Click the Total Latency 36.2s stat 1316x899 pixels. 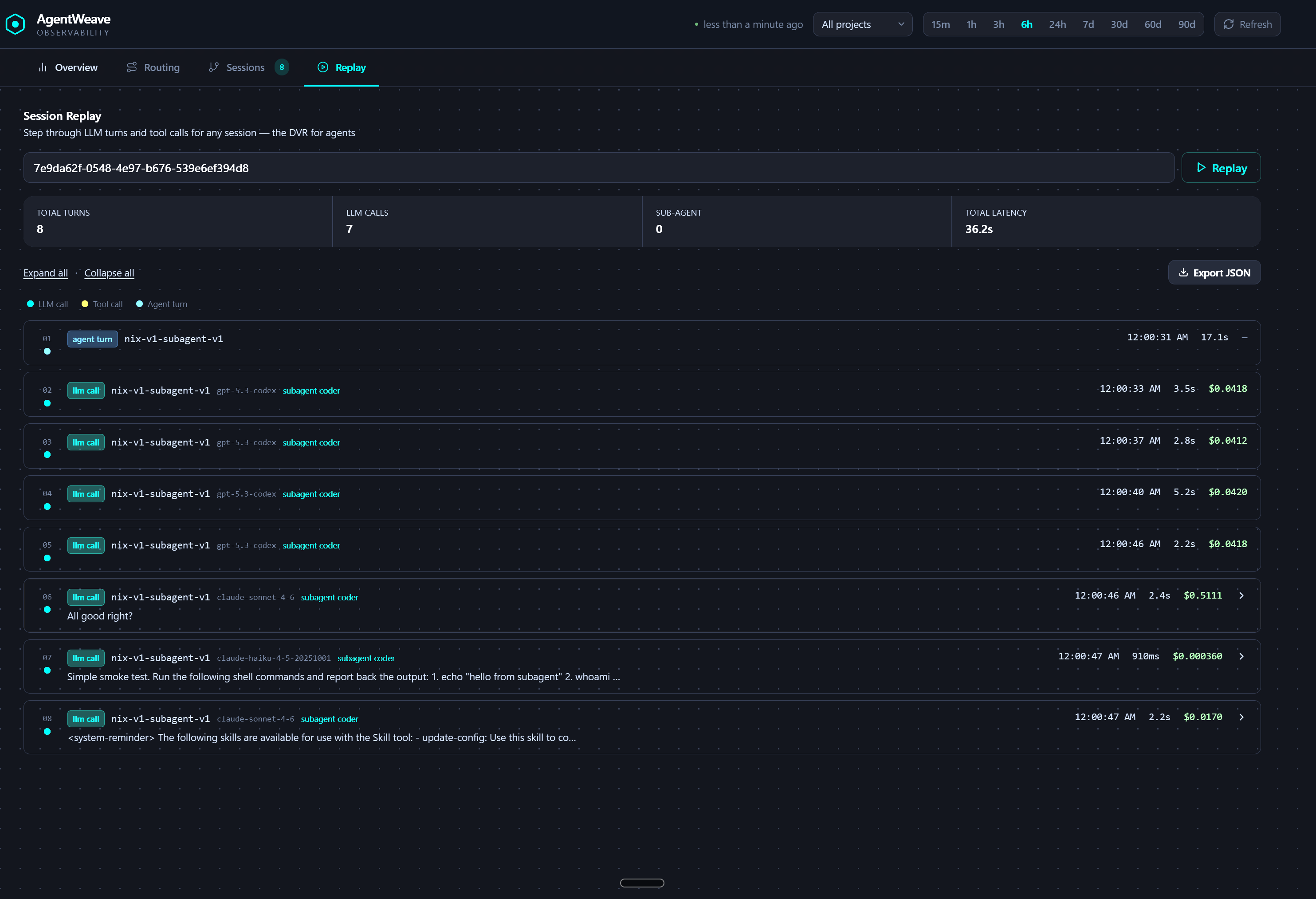pos(1106,221)
